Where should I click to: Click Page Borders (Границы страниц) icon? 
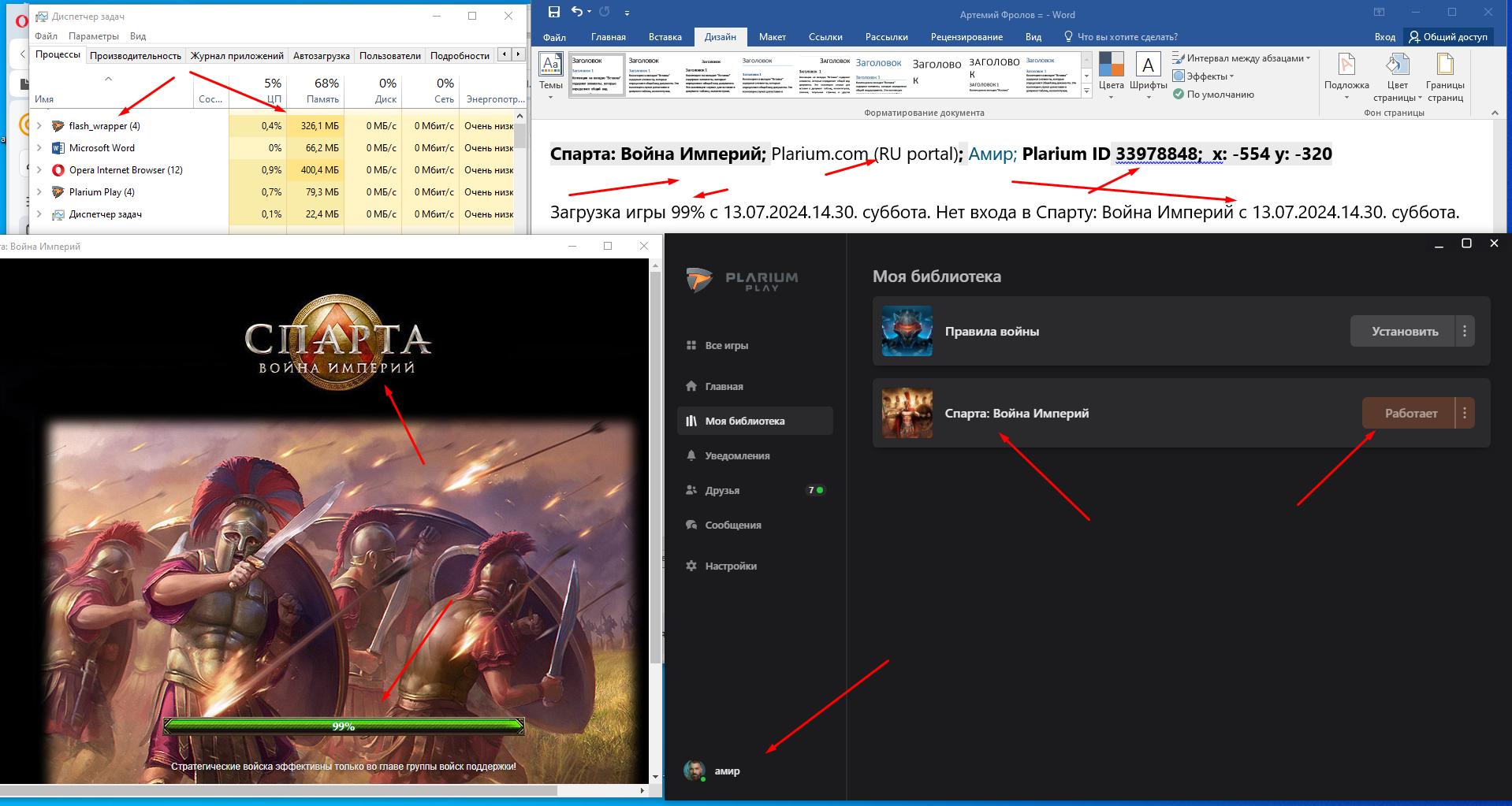pyautogui.click(x=1445, y=76)
